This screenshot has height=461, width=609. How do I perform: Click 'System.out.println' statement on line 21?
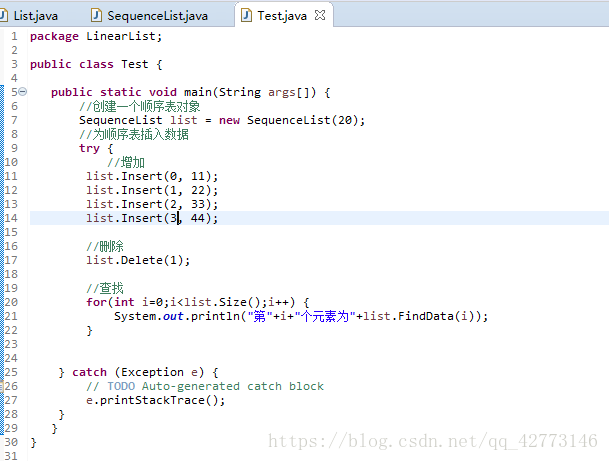point(301,316)
